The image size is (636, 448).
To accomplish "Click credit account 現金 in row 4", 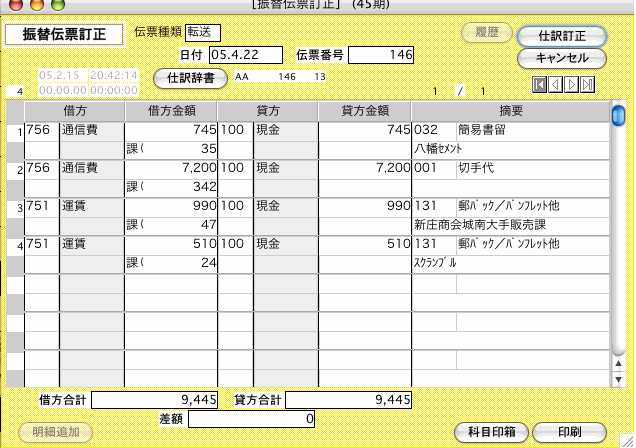I will pyautogui.click(x=284, y=244).
